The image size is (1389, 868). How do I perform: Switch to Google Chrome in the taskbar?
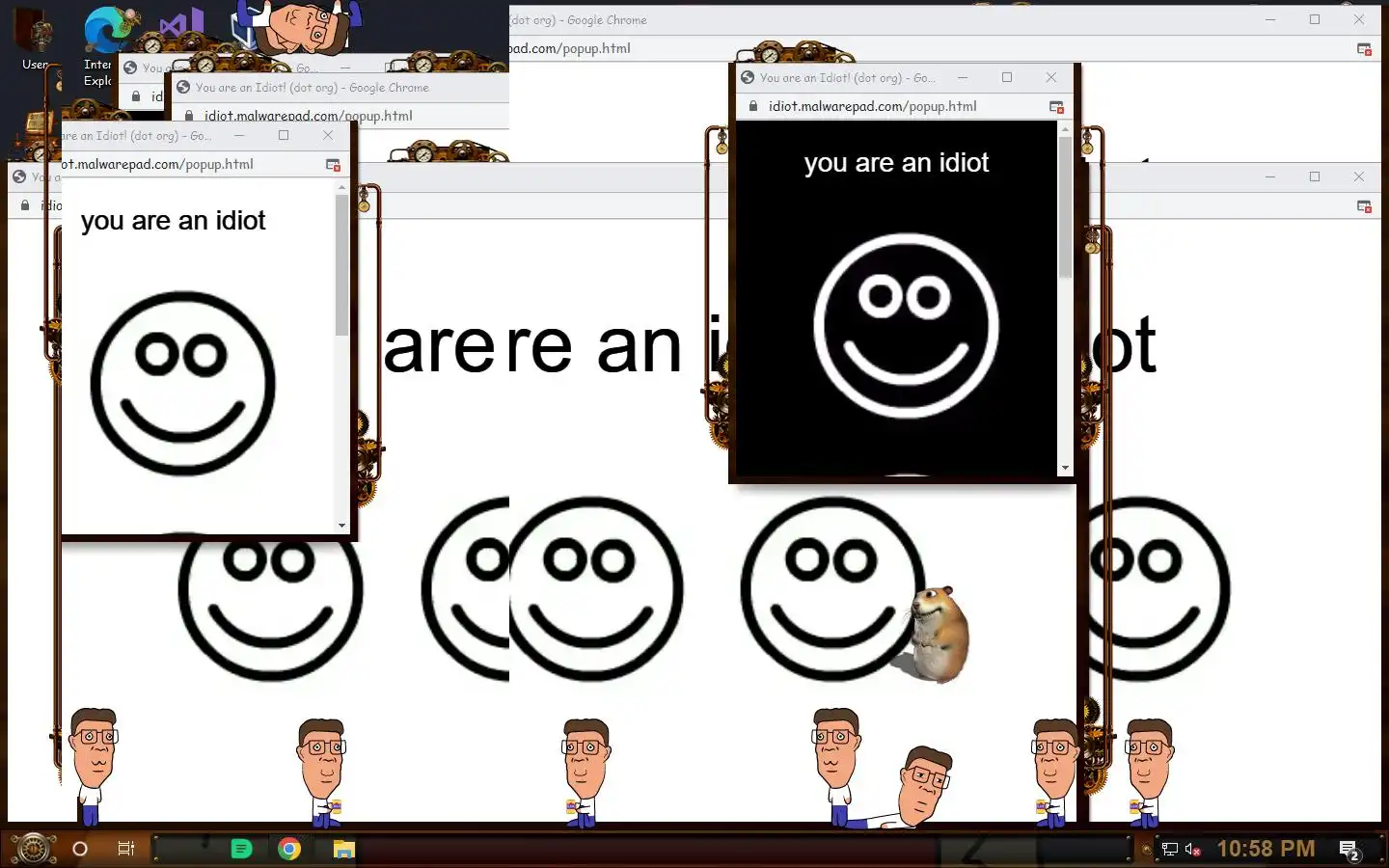pos(289,849)
